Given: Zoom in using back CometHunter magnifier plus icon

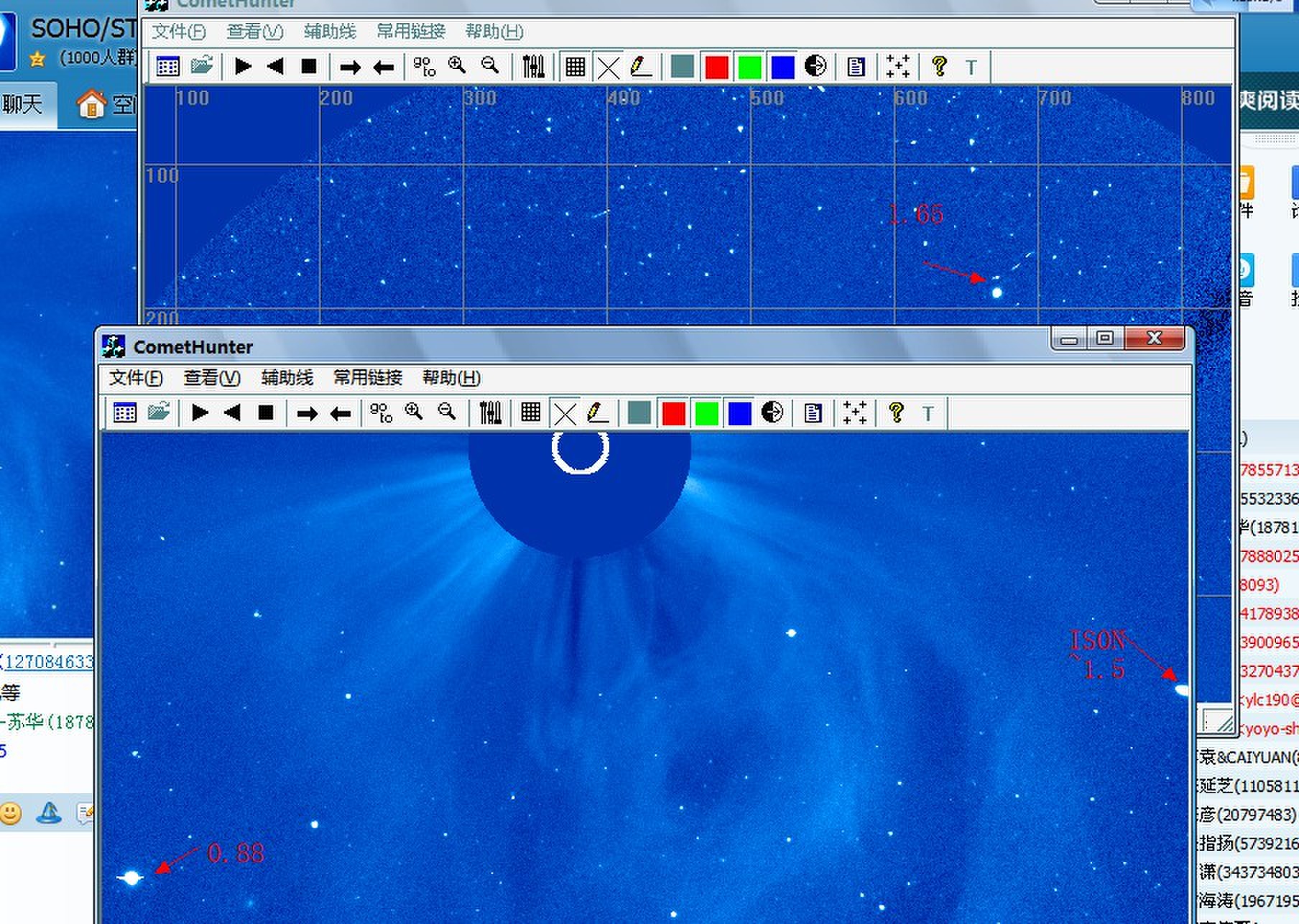Looking at the screenshot, I should 457,66.
